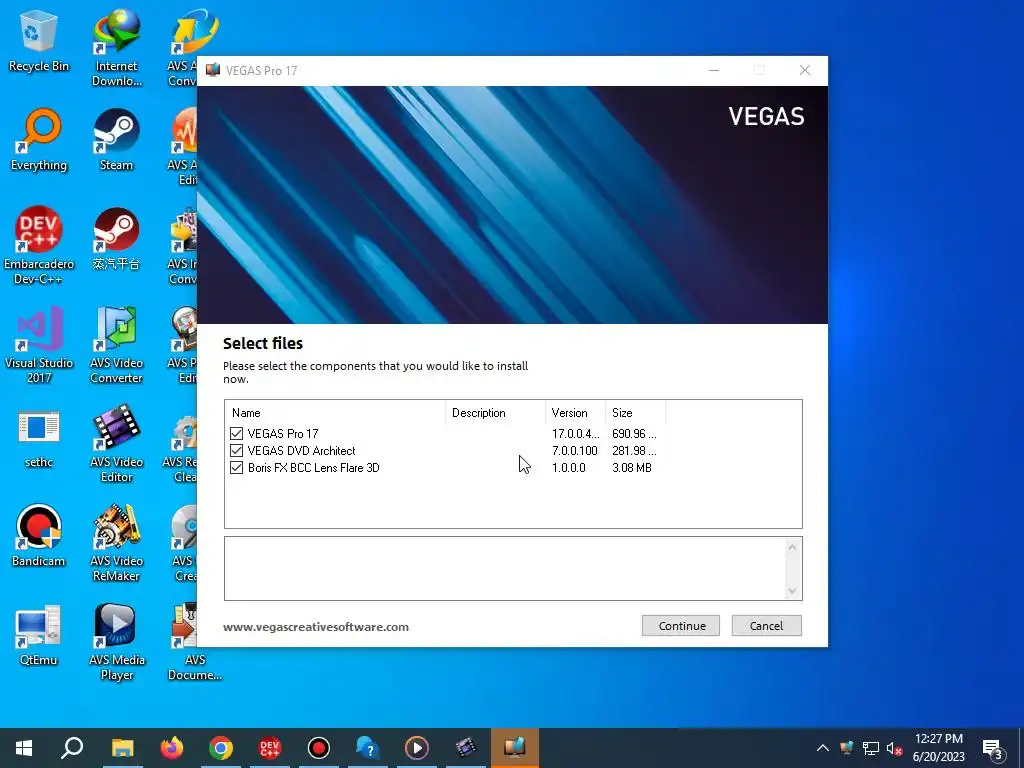Select AVS Document Converter desktop icon

point(195,643)
